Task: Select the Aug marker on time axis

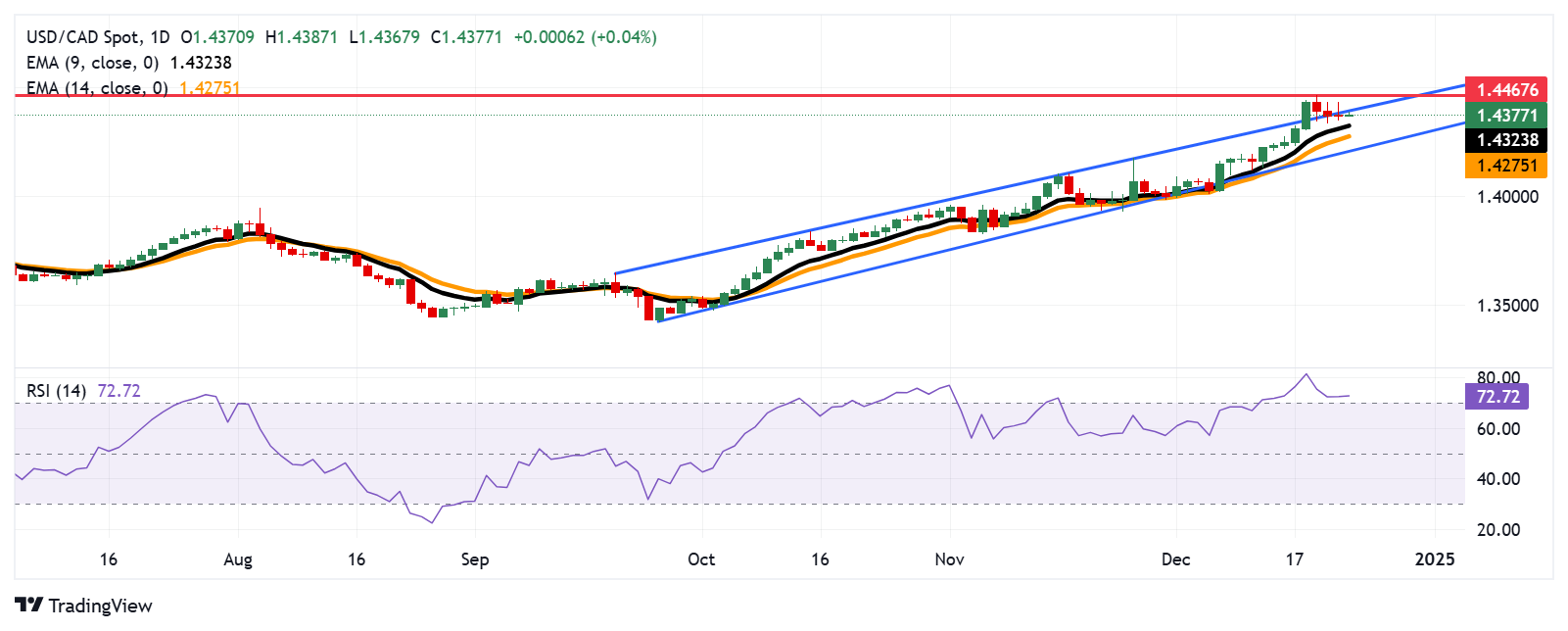Action: tap(238, 559)
